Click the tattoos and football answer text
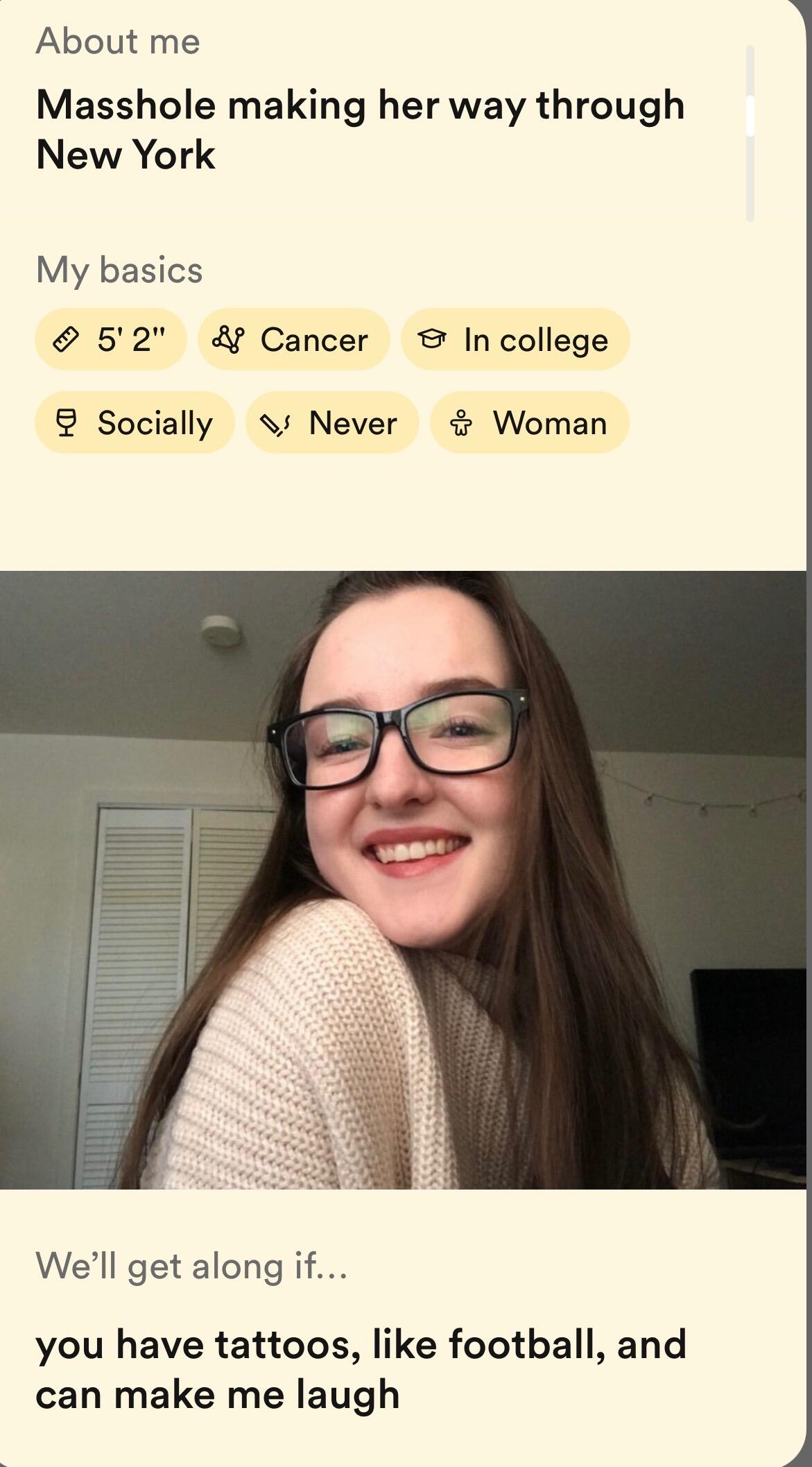This screenshot has width=812, height=1467. [x=361, y=1369]
